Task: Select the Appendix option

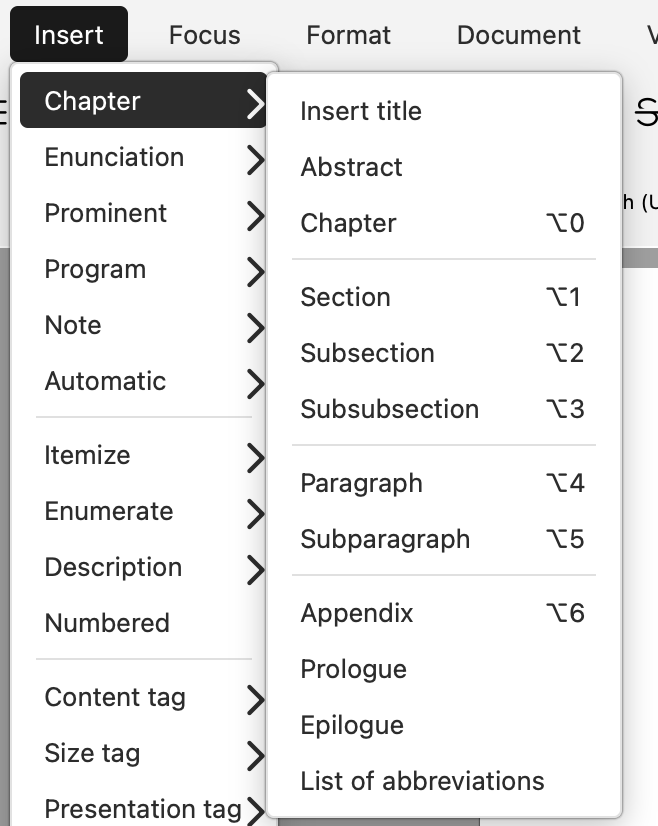Action: 357,613
